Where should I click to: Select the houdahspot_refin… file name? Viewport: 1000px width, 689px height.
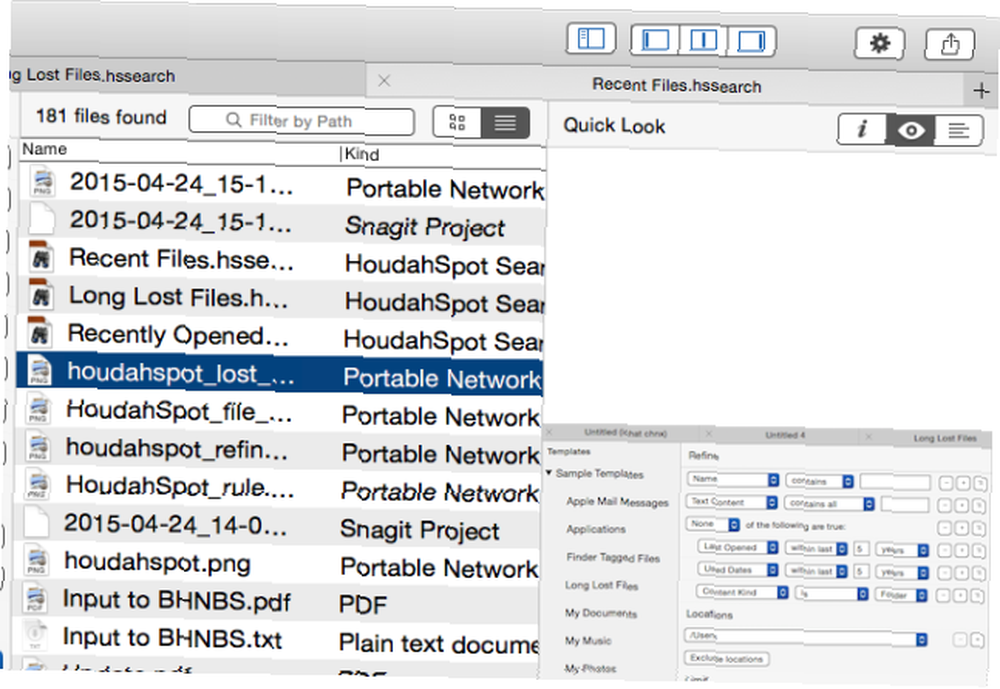[177, 449]
